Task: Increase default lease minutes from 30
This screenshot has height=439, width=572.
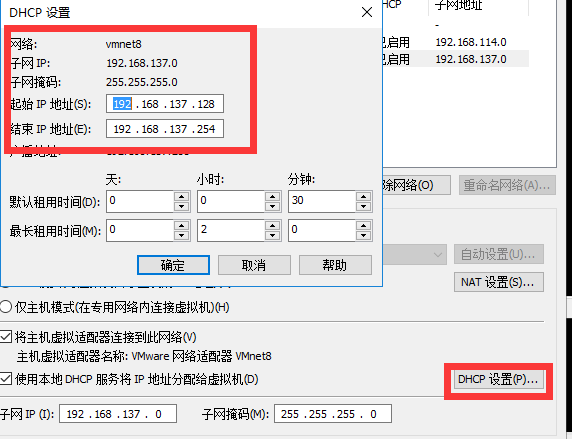Action: point(363,196)
